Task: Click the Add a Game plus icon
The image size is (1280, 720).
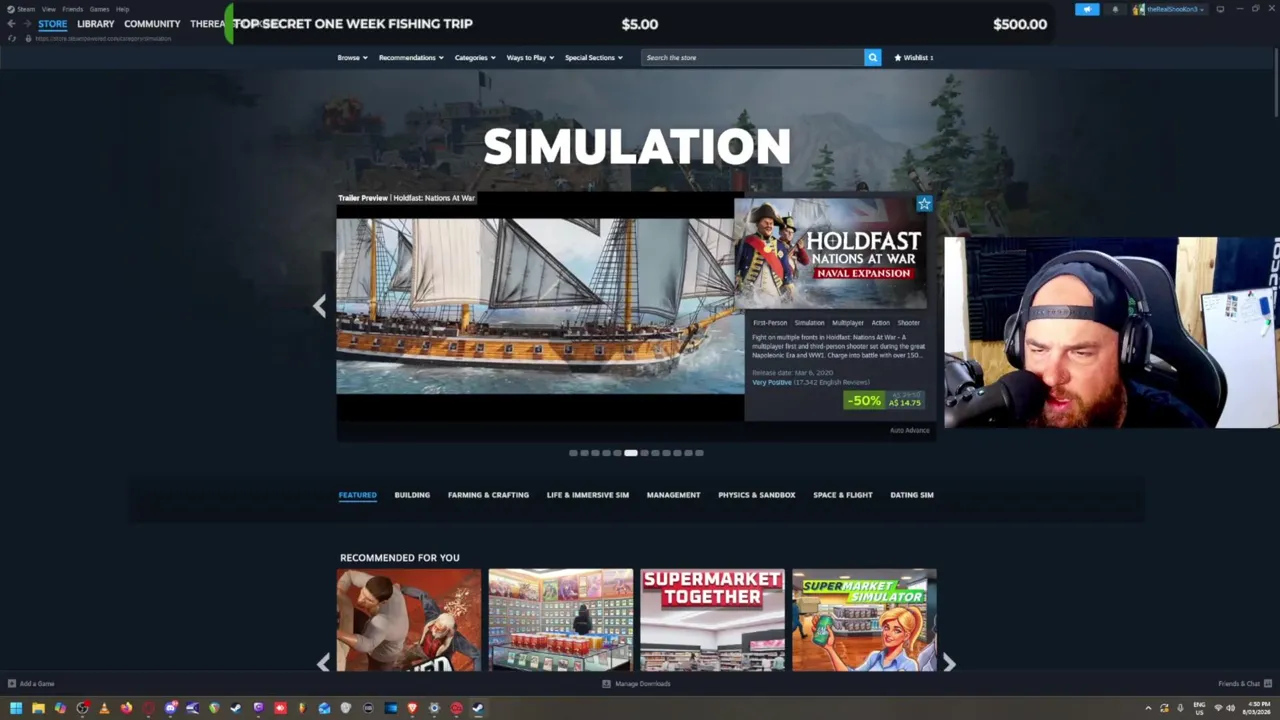Action: tap(11, 684)
